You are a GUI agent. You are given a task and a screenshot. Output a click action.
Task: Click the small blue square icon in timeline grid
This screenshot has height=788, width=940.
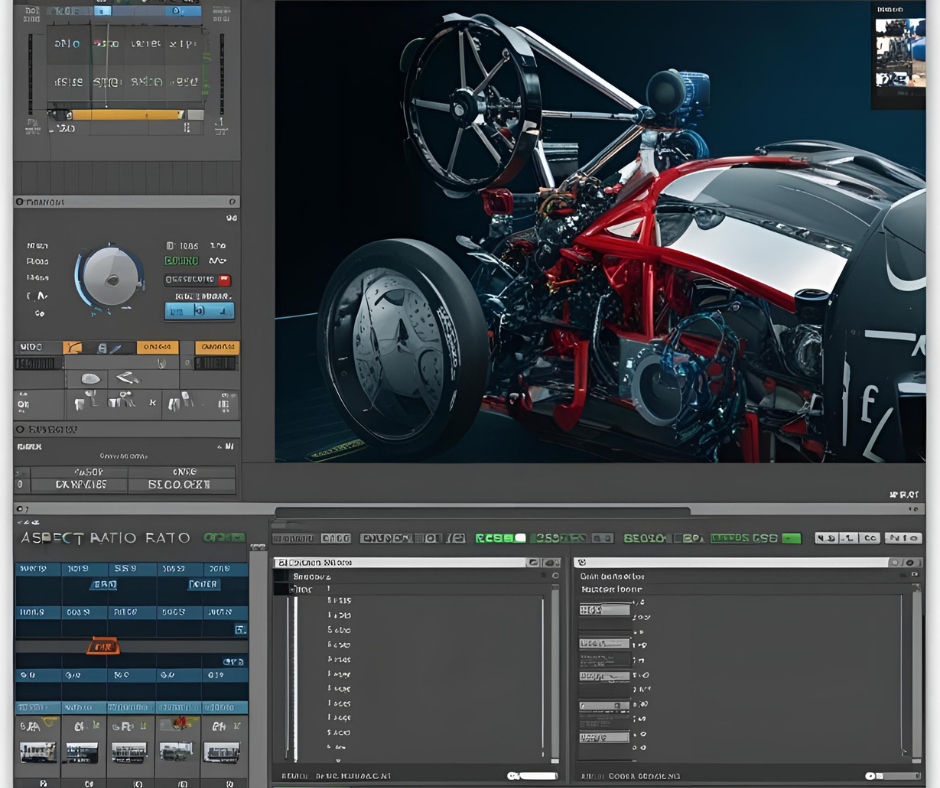[x=240, y=629]
